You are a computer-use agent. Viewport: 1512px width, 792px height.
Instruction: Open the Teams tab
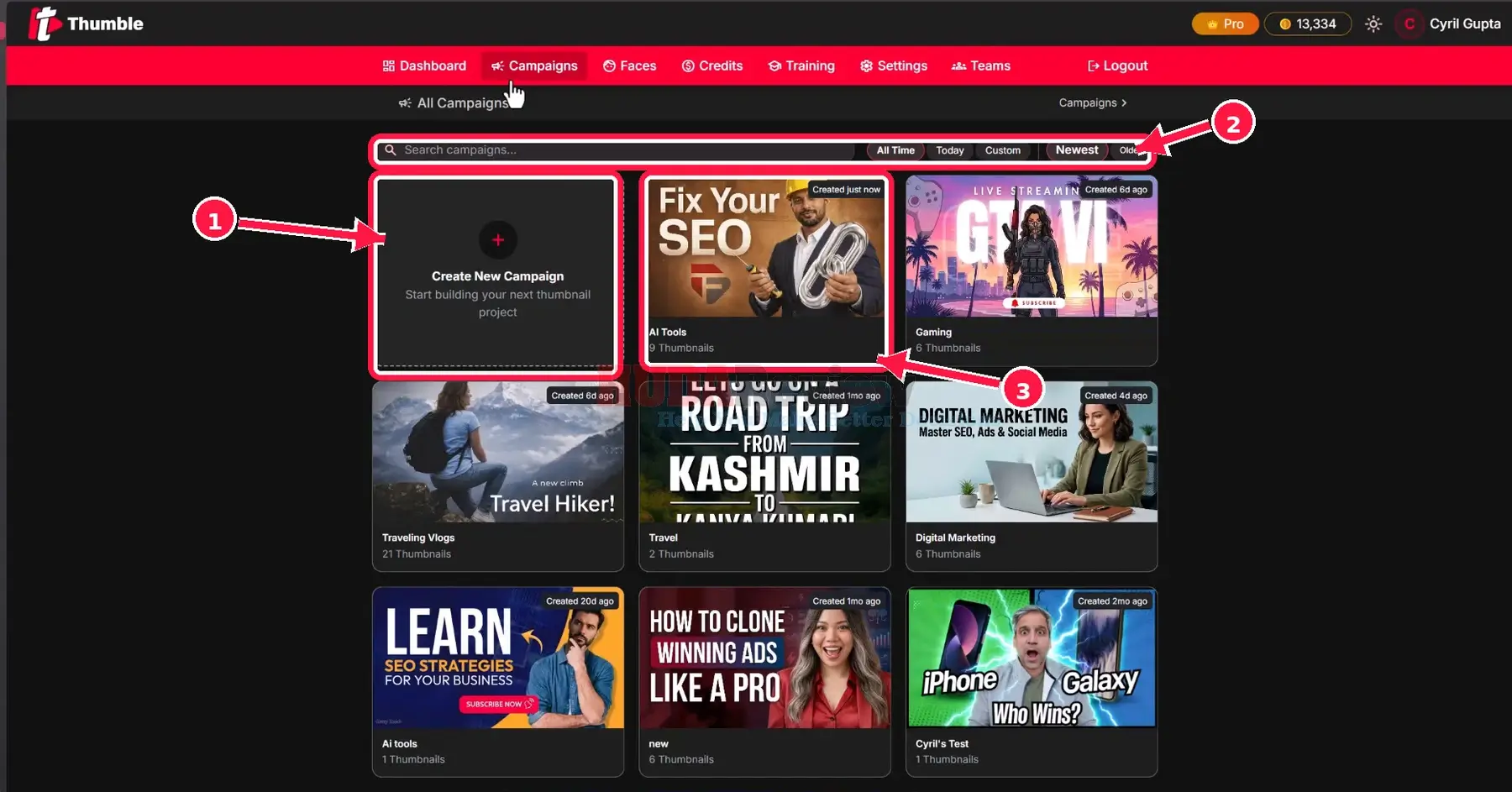point(981,66)
